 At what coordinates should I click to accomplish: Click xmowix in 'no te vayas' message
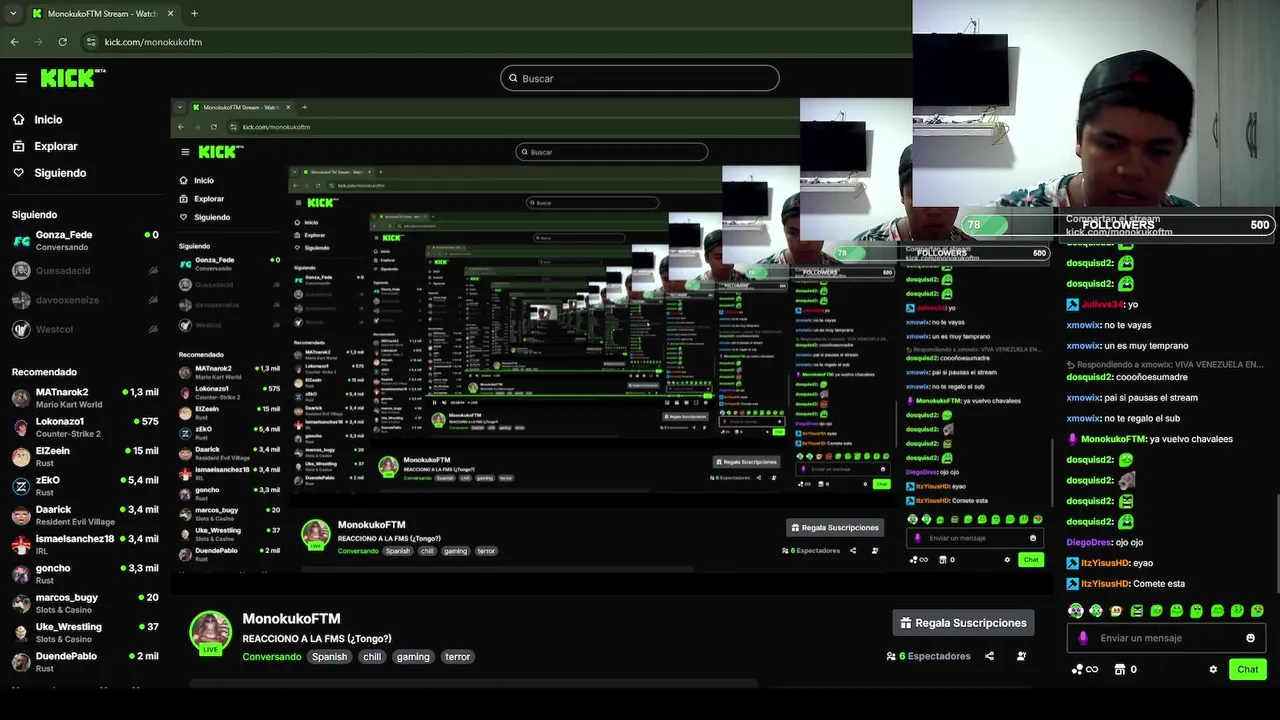1083,325
